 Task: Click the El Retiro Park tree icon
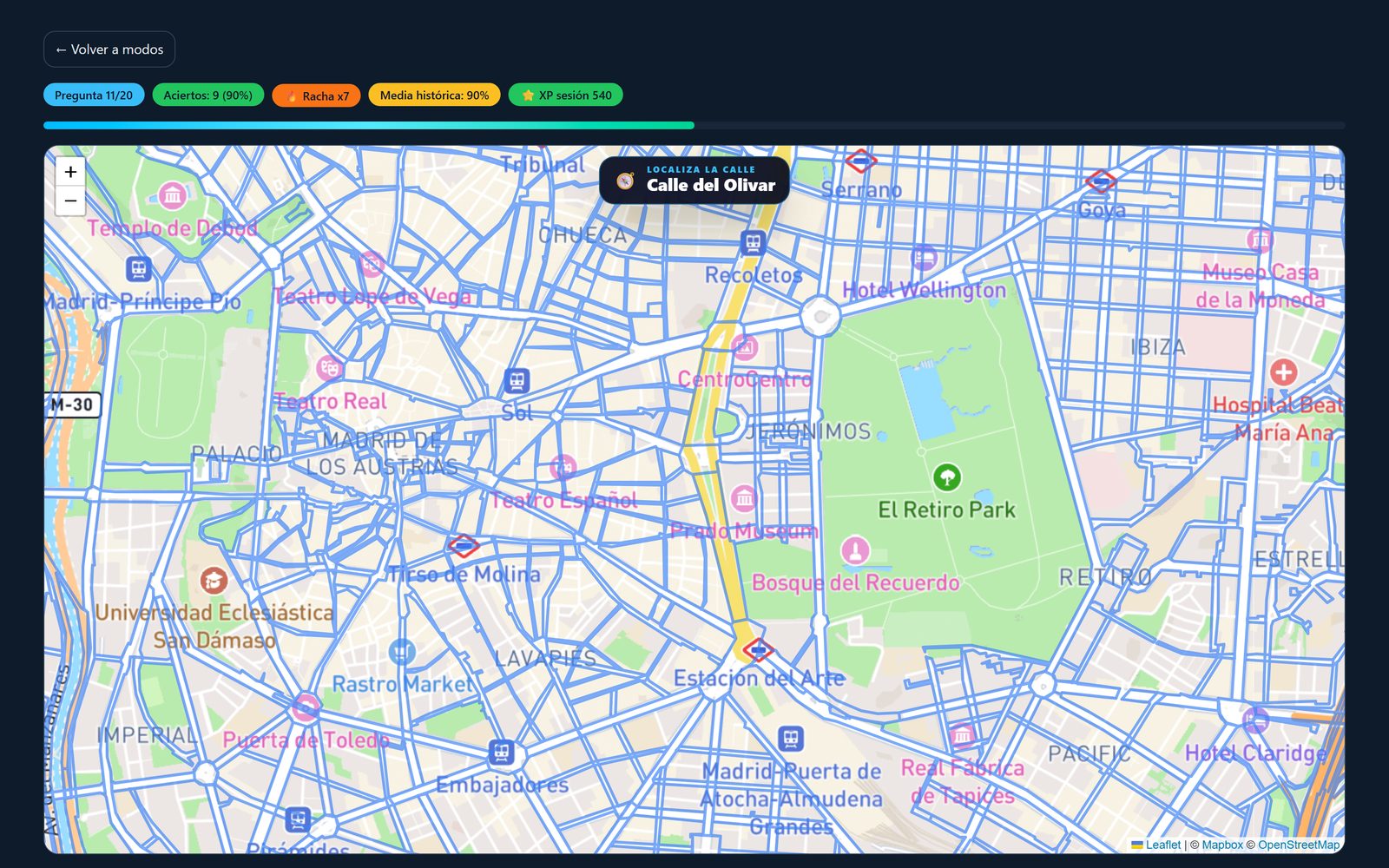click(x=946, y=477)
